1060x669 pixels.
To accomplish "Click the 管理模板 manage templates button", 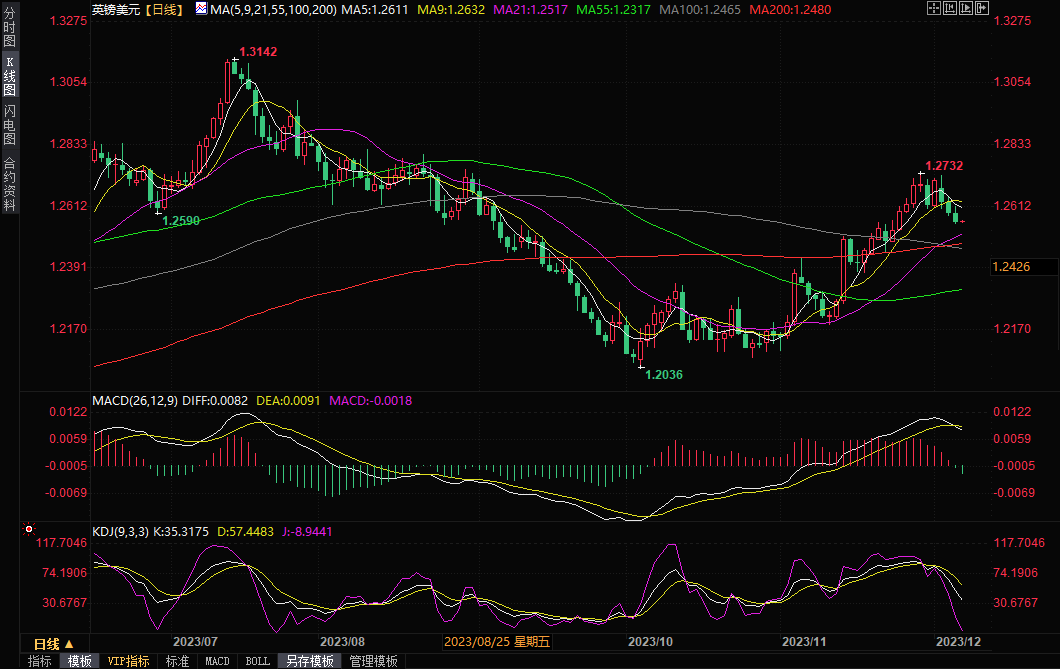I will coord(373,661).
